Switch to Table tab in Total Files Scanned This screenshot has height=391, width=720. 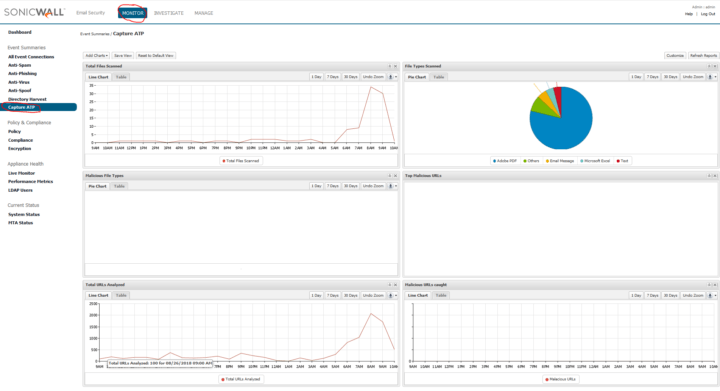(121, 77)
